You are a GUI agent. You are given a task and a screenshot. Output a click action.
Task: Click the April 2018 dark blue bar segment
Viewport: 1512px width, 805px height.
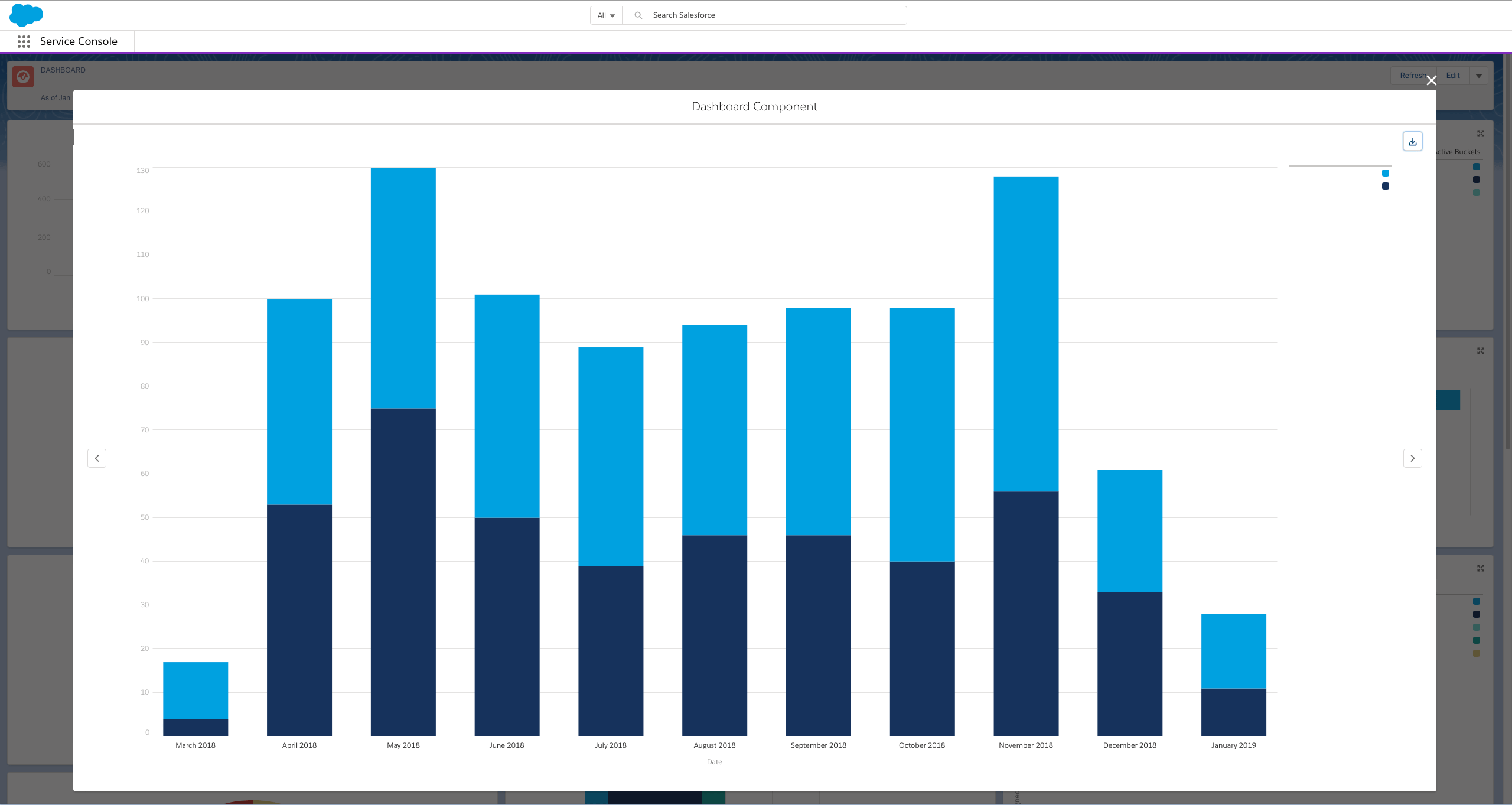tap(299, 620)
